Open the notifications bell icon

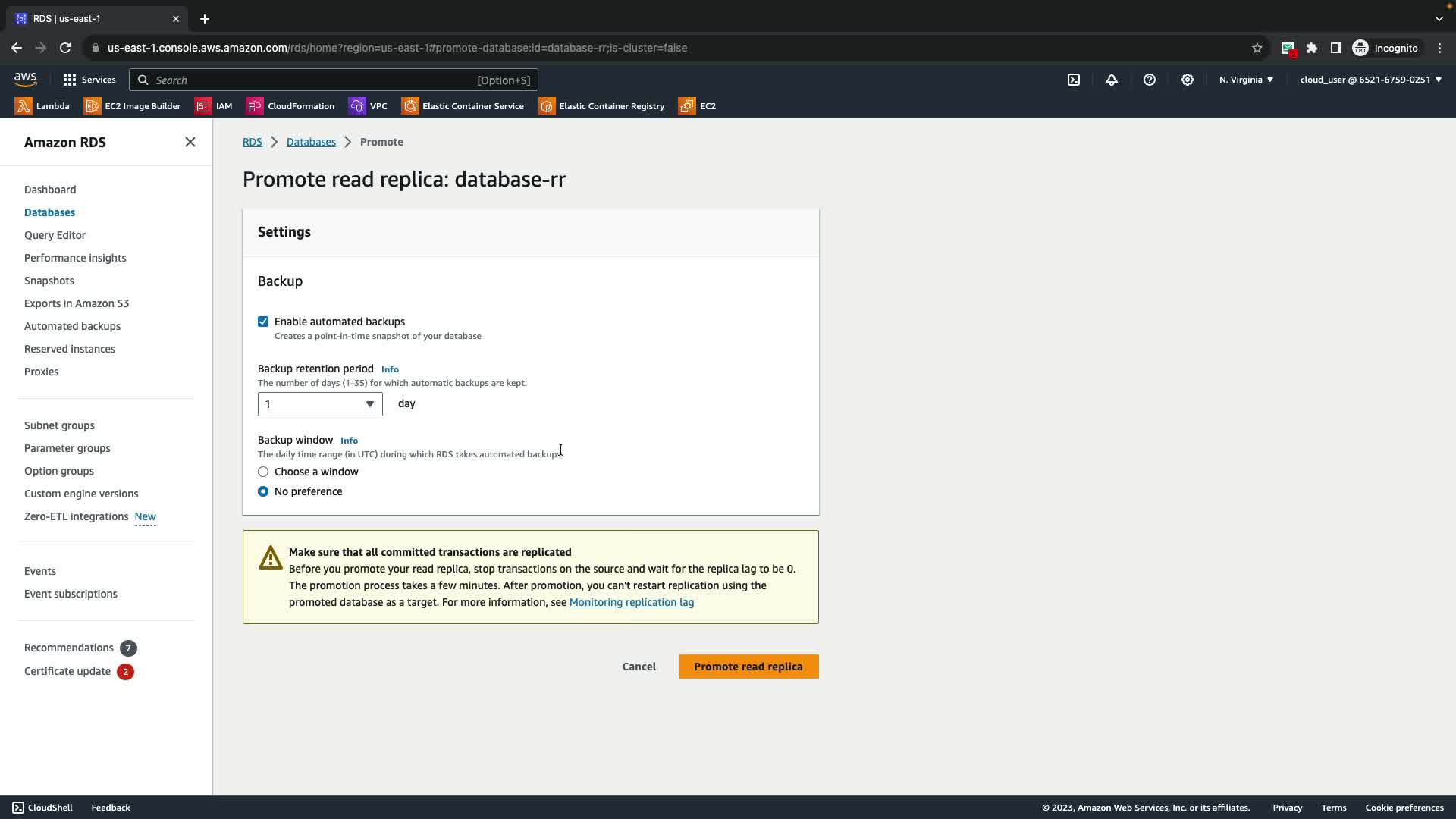(x=1112, y=80)
